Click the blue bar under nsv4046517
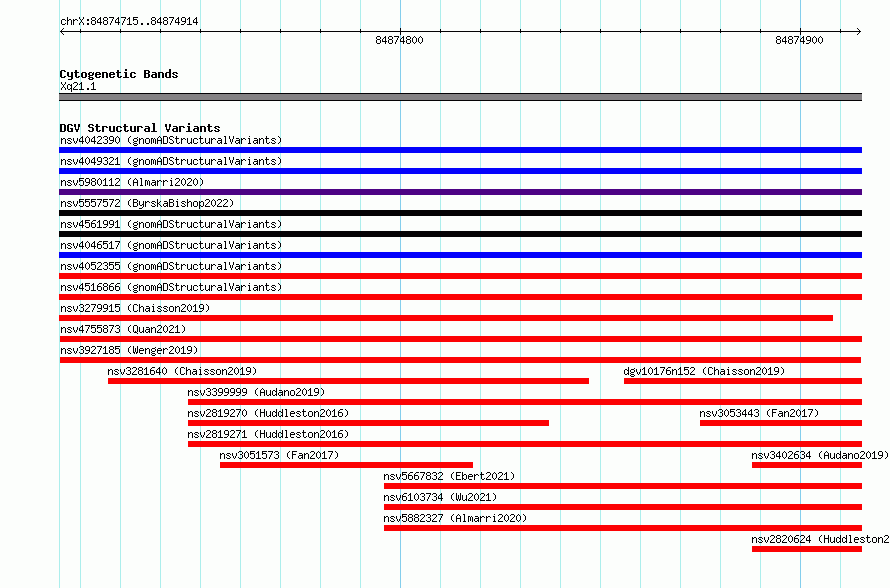 (460, 255)
